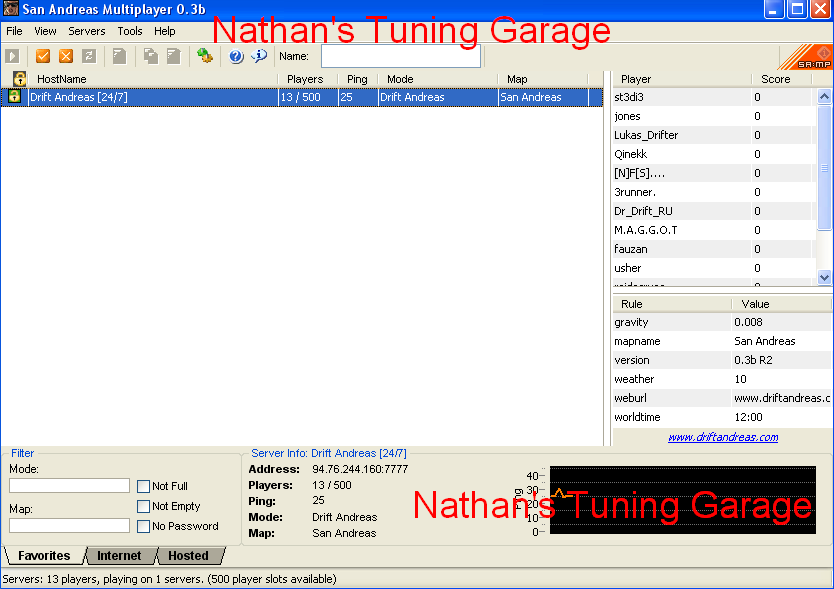The width and height of the screenshot is (834, 589).
Task: Select player [N]F[S].... in player list
Action: 714,173
